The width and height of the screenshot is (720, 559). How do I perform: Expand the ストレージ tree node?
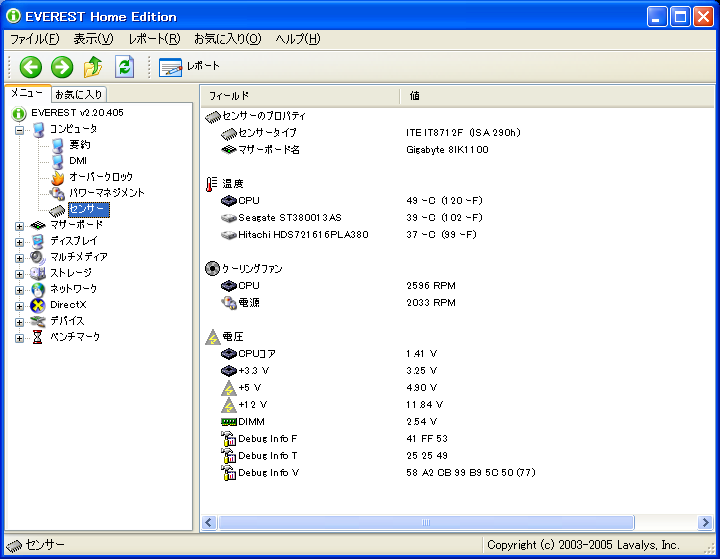pyautogui.click(x=19, y=274)
